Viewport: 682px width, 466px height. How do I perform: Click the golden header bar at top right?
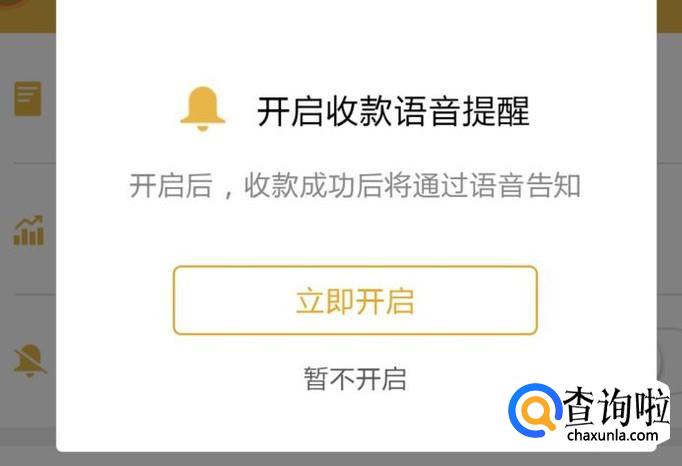[x=669, y=16]
